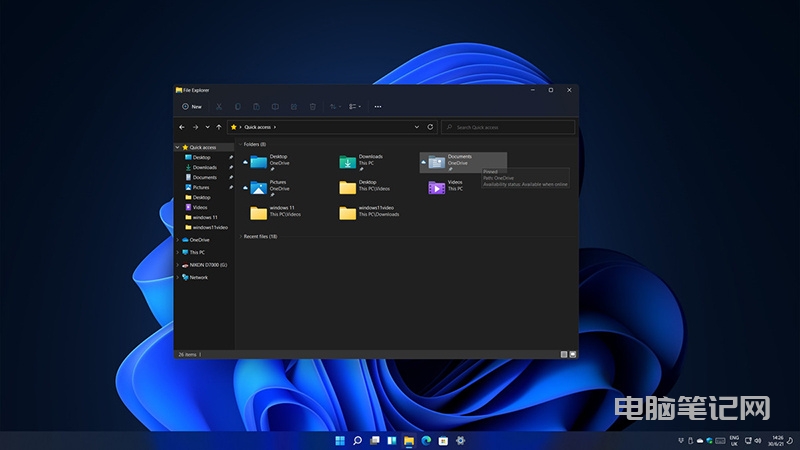Expand the Recent files (18) group
Screen dimensions: 800x450
(240, 237)
